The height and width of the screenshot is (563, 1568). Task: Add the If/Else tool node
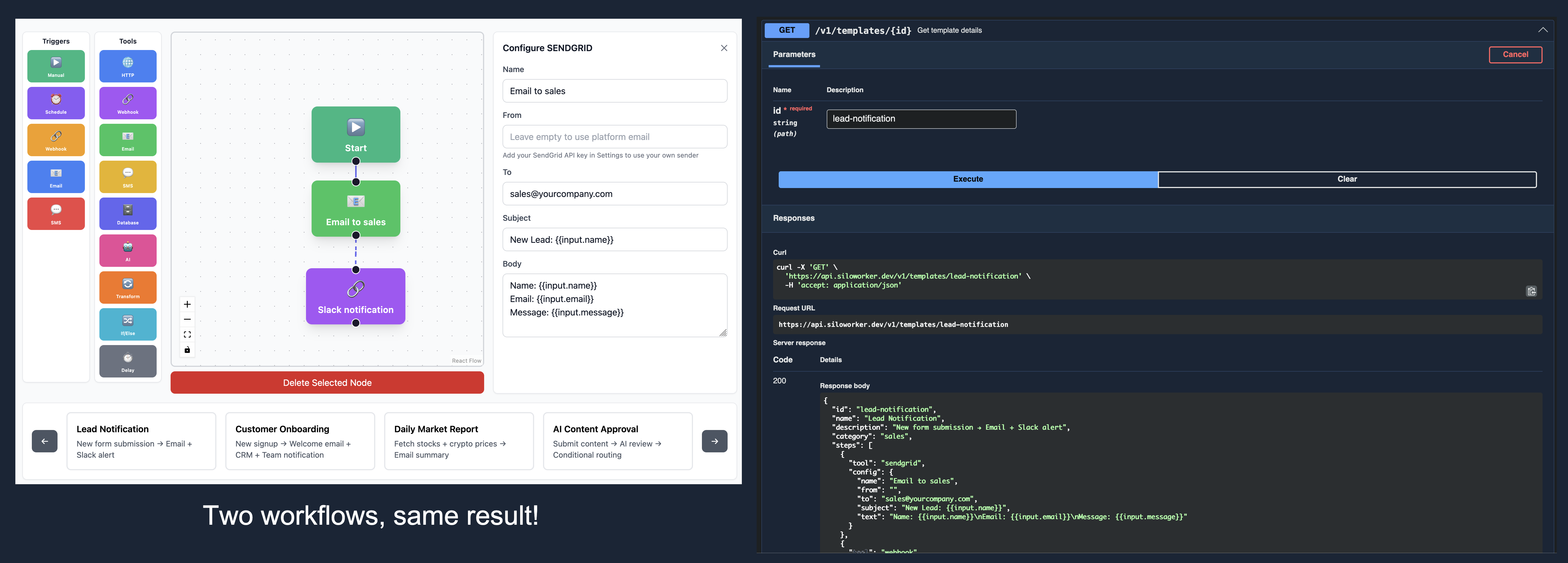[127, 324]
